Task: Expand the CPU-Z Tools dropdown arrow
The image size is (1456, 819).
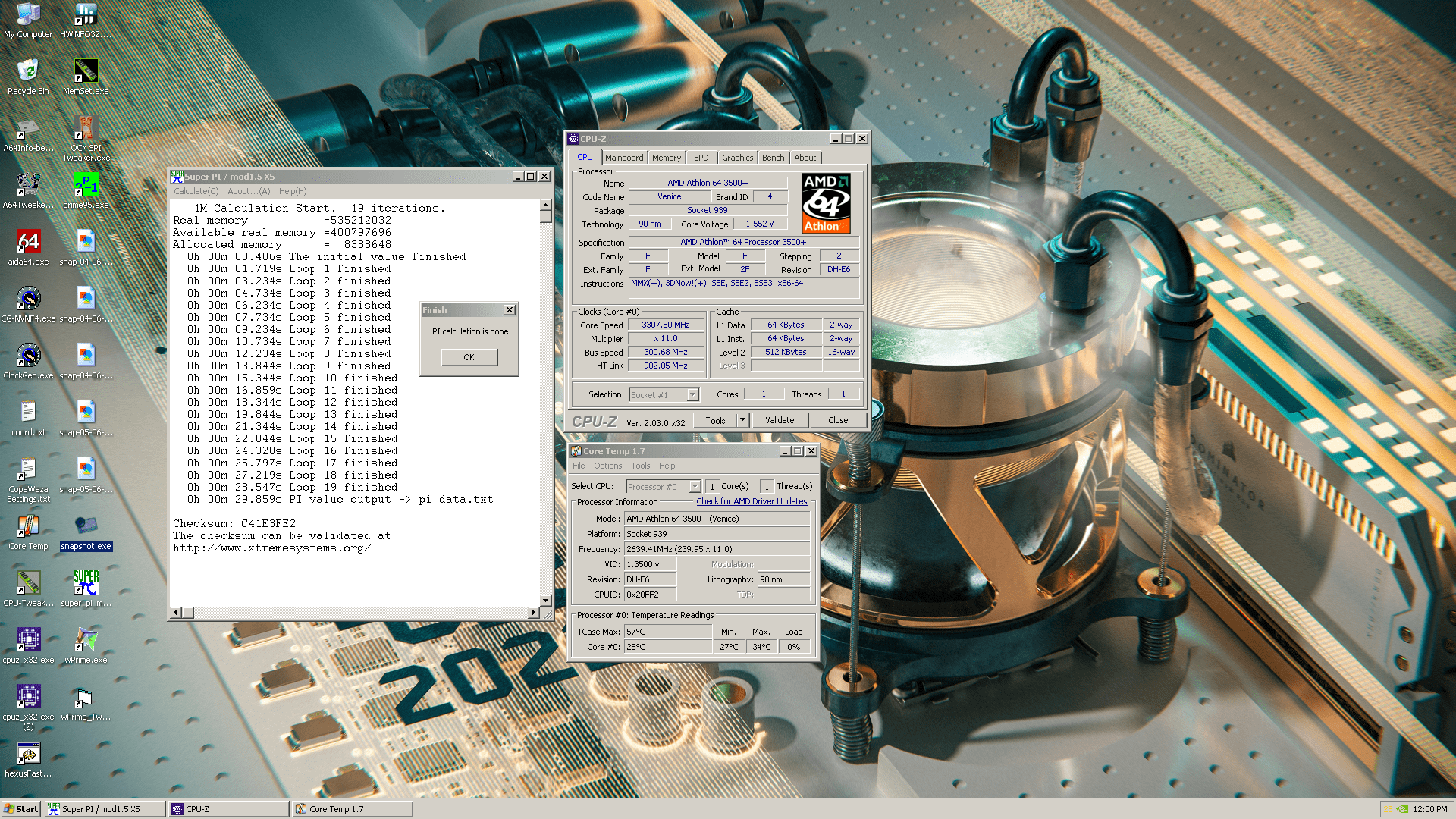Action: point(743,420)
